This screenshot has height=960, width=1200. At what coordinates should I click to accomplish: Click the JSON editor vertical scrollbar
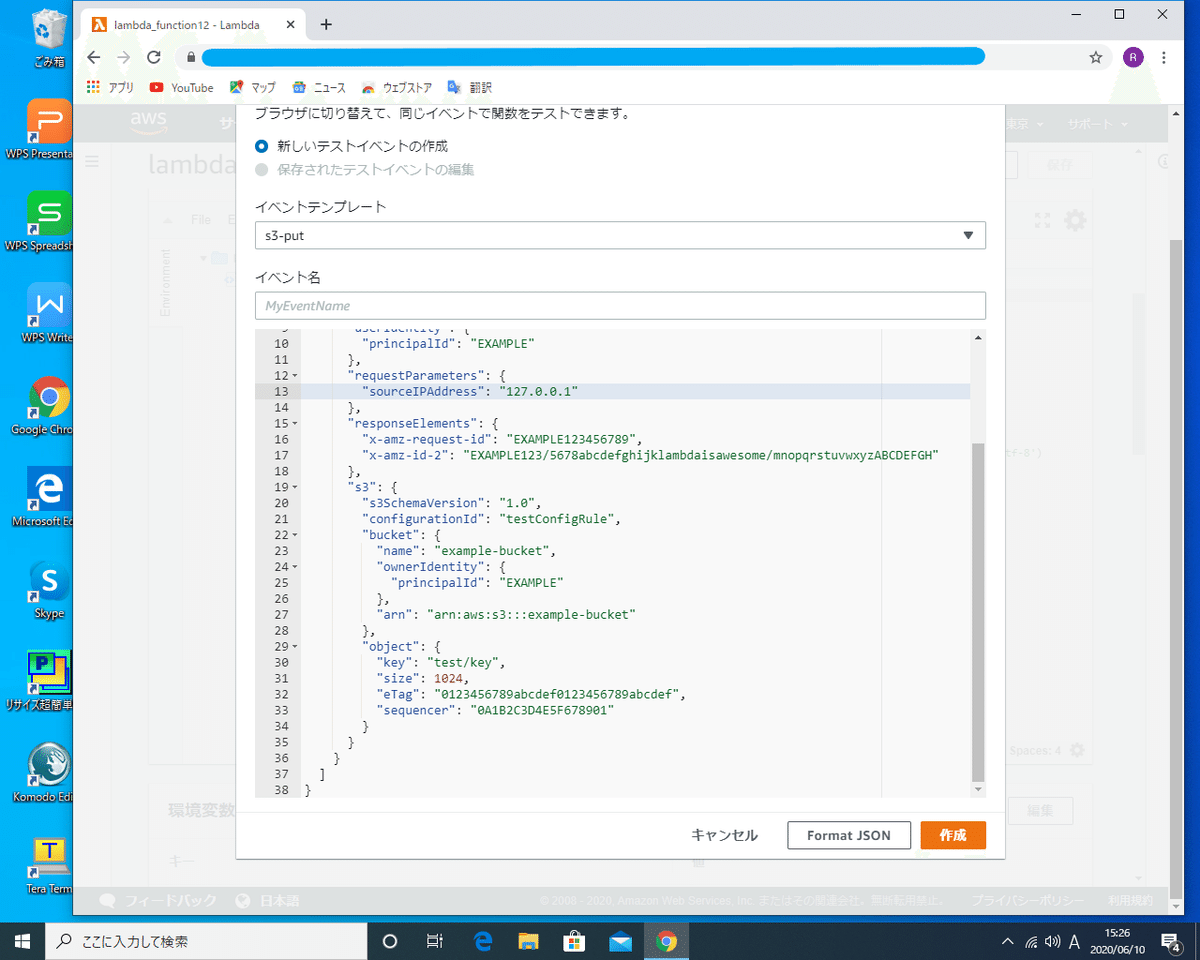point(978,612)
